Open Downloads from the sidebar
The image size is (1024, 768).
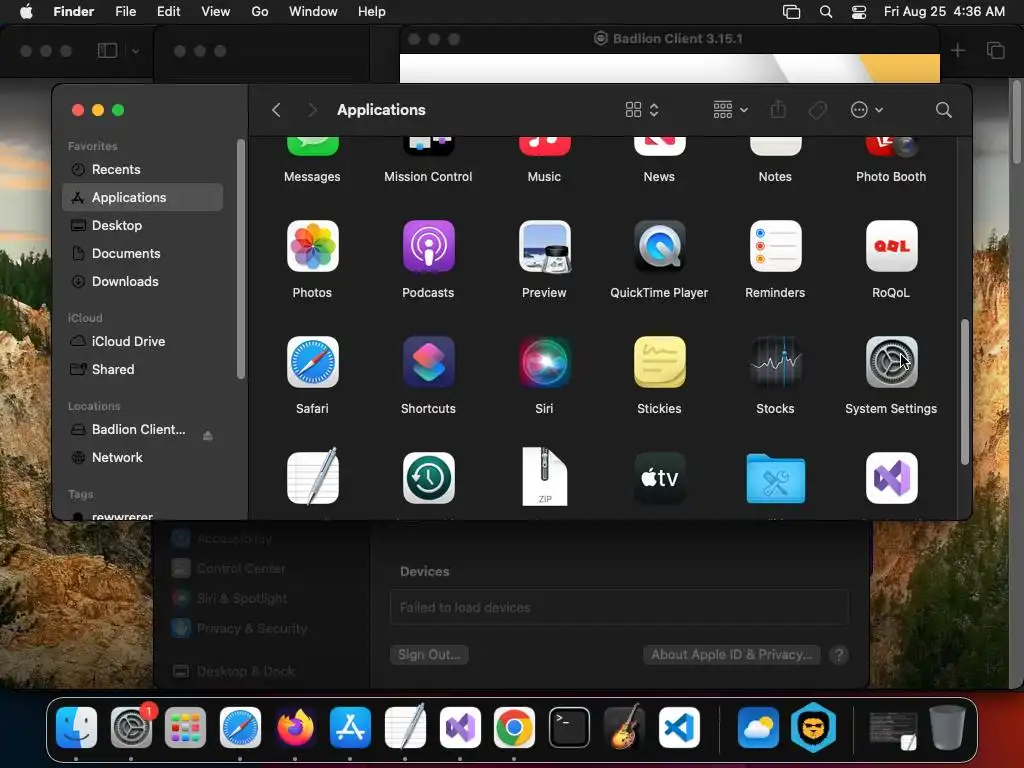142,281
